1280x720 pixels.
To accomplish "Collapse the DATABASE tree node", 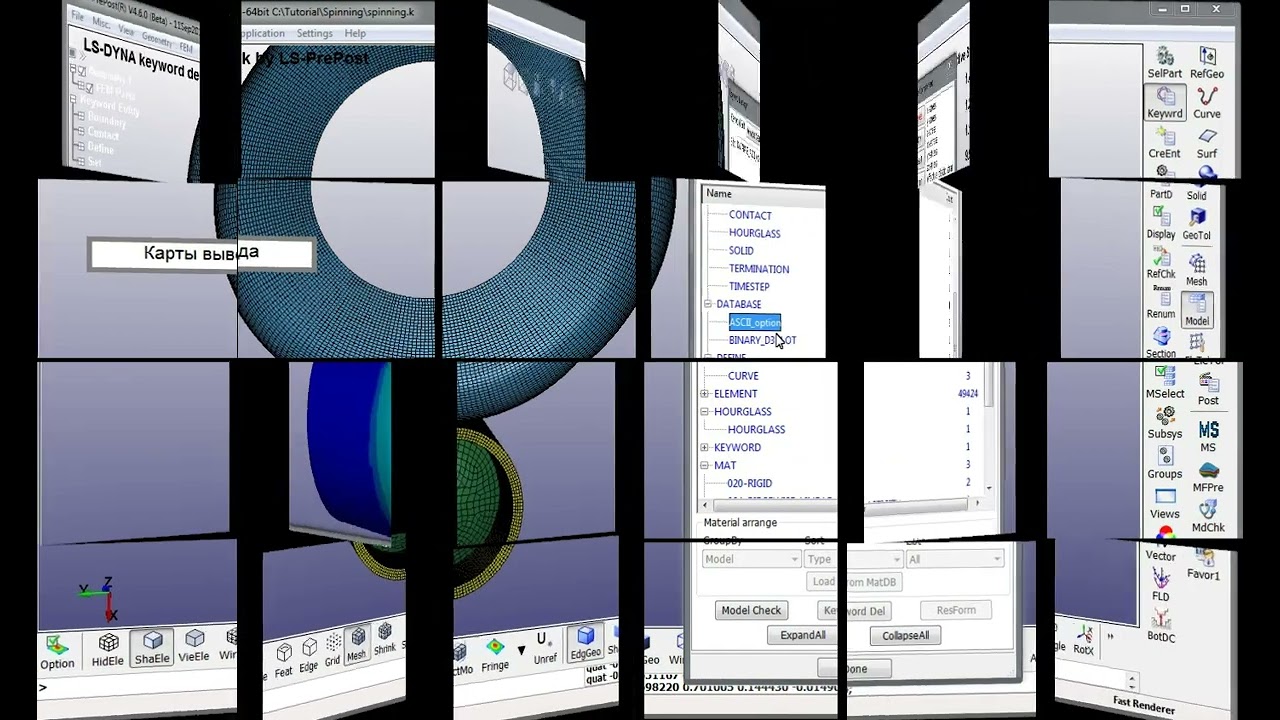I will point(707,304).
